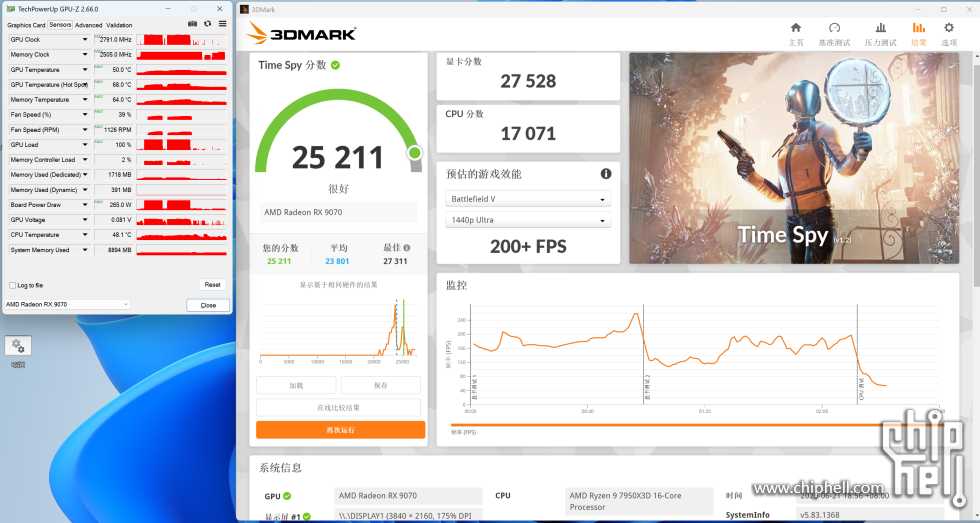
Task: Open the AMD Radeon RX 9070 device selector
Action: (67, 304)
